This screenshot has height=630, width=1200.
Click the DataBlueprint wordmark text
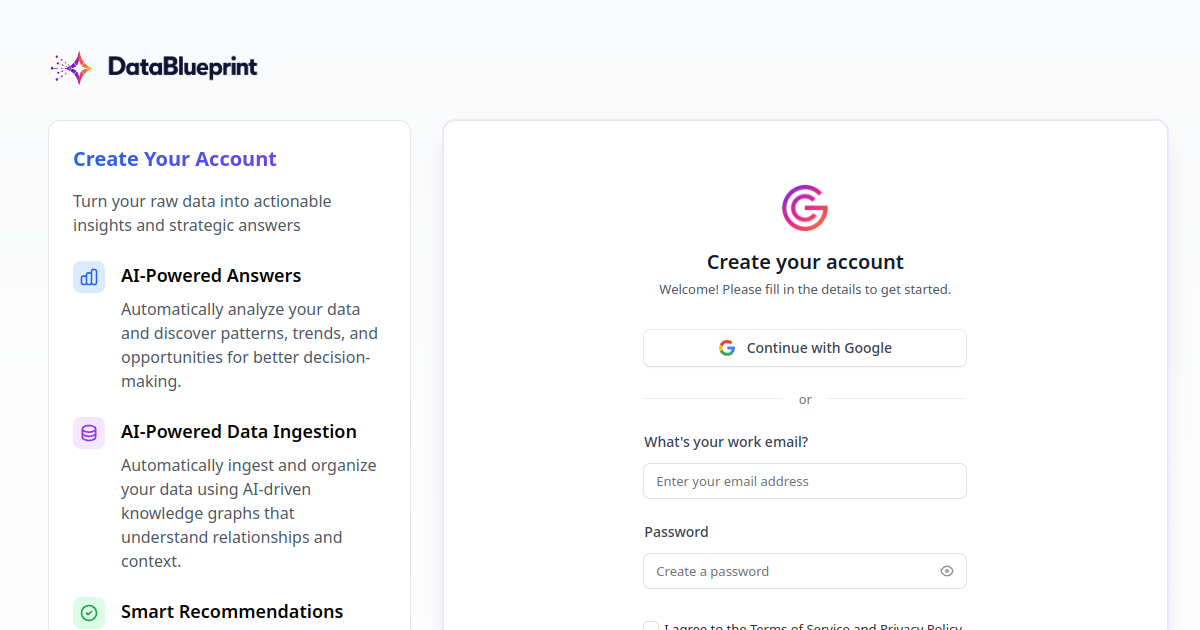pyautogui.click(x=182, y=67)
